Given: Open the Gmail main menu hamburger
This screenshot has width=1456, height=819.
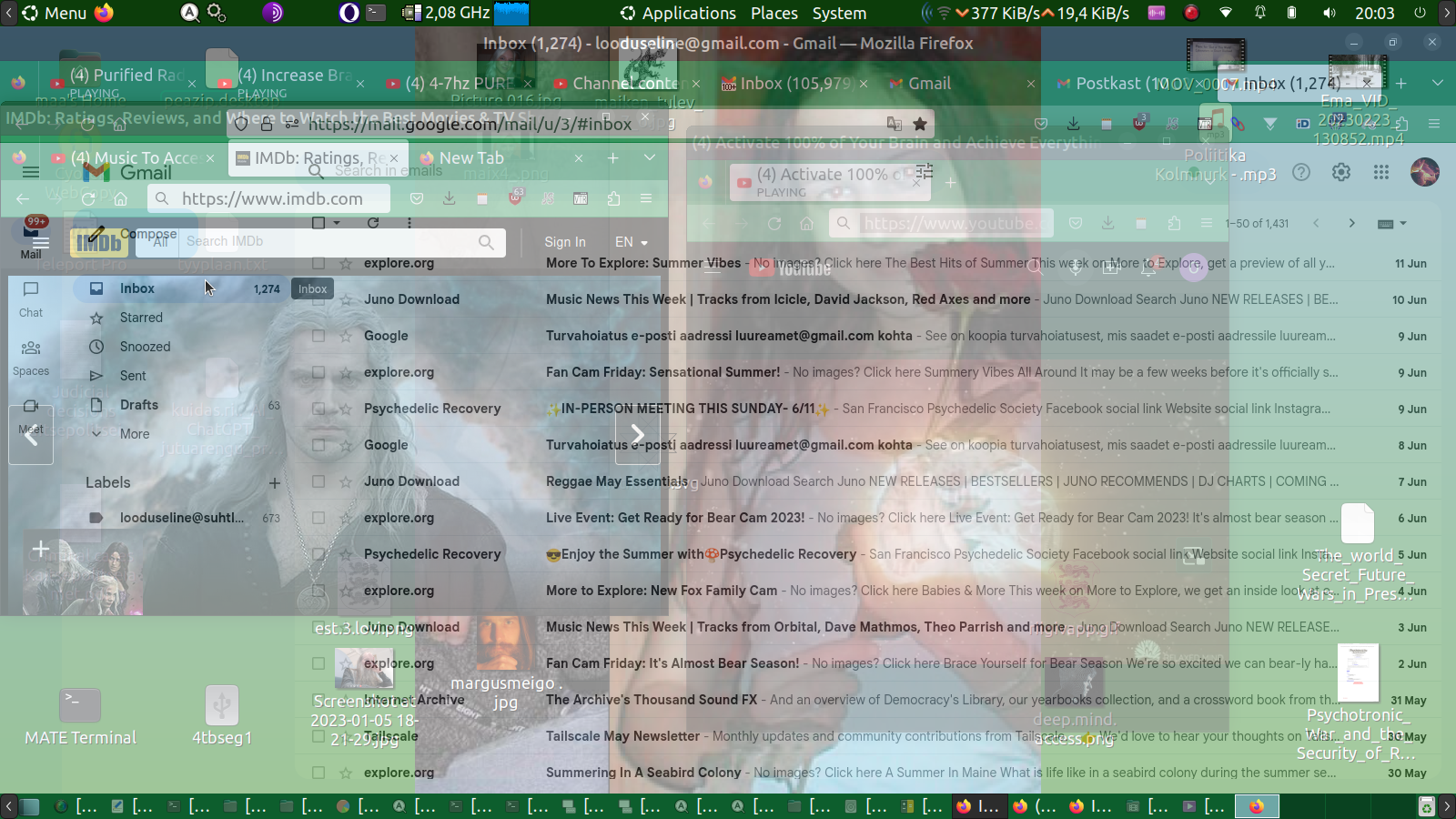Looking at the screenshot, I should [x=31, y=172].
